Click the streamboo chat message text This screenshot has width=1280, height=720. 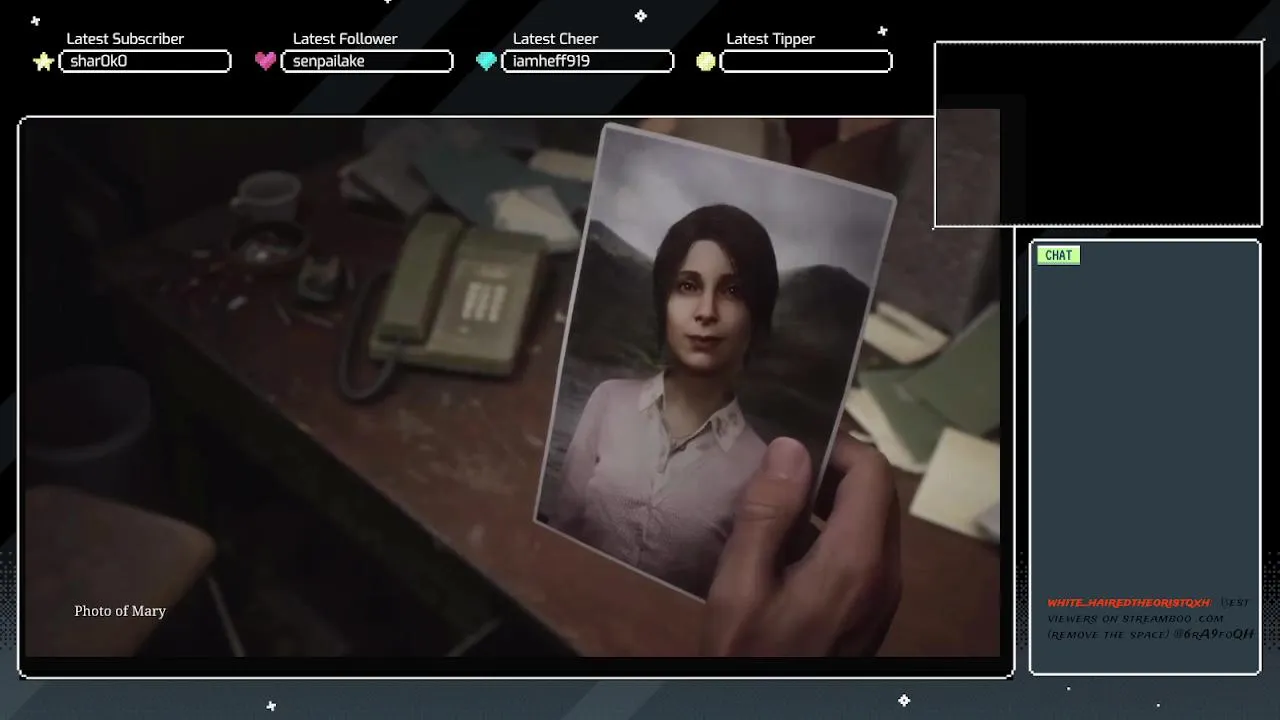(1150, 618)
